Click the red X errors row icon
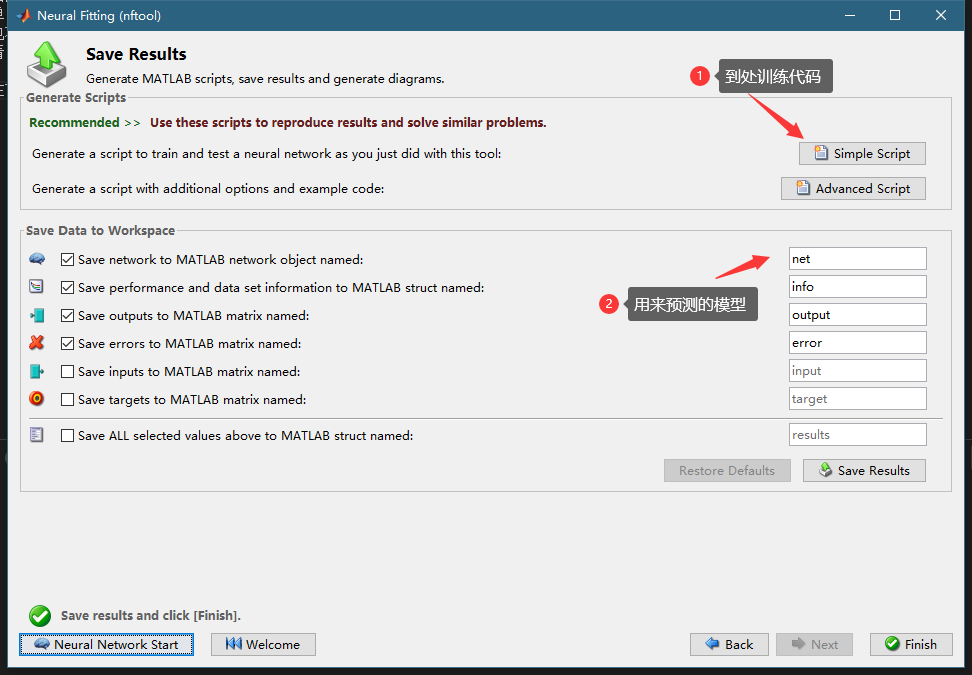The height and width of the screenshot is (675, 972). [x=37, y=343]
